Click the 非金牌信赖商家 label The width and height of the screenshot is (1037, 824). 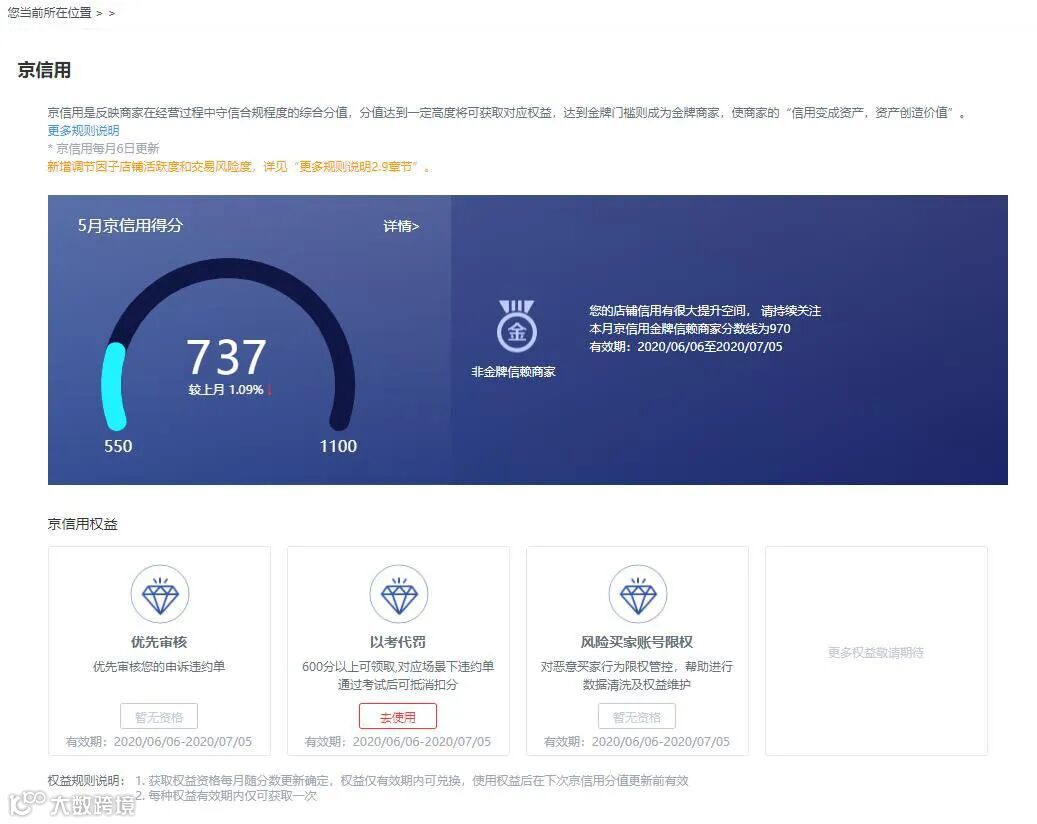(513, 372)
